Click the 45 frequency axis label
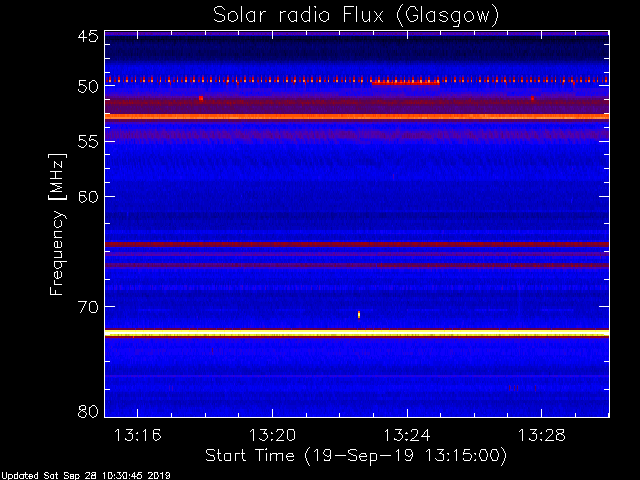Screen dimensions: 640x480 pyautogui.click(x=88, y=36)
